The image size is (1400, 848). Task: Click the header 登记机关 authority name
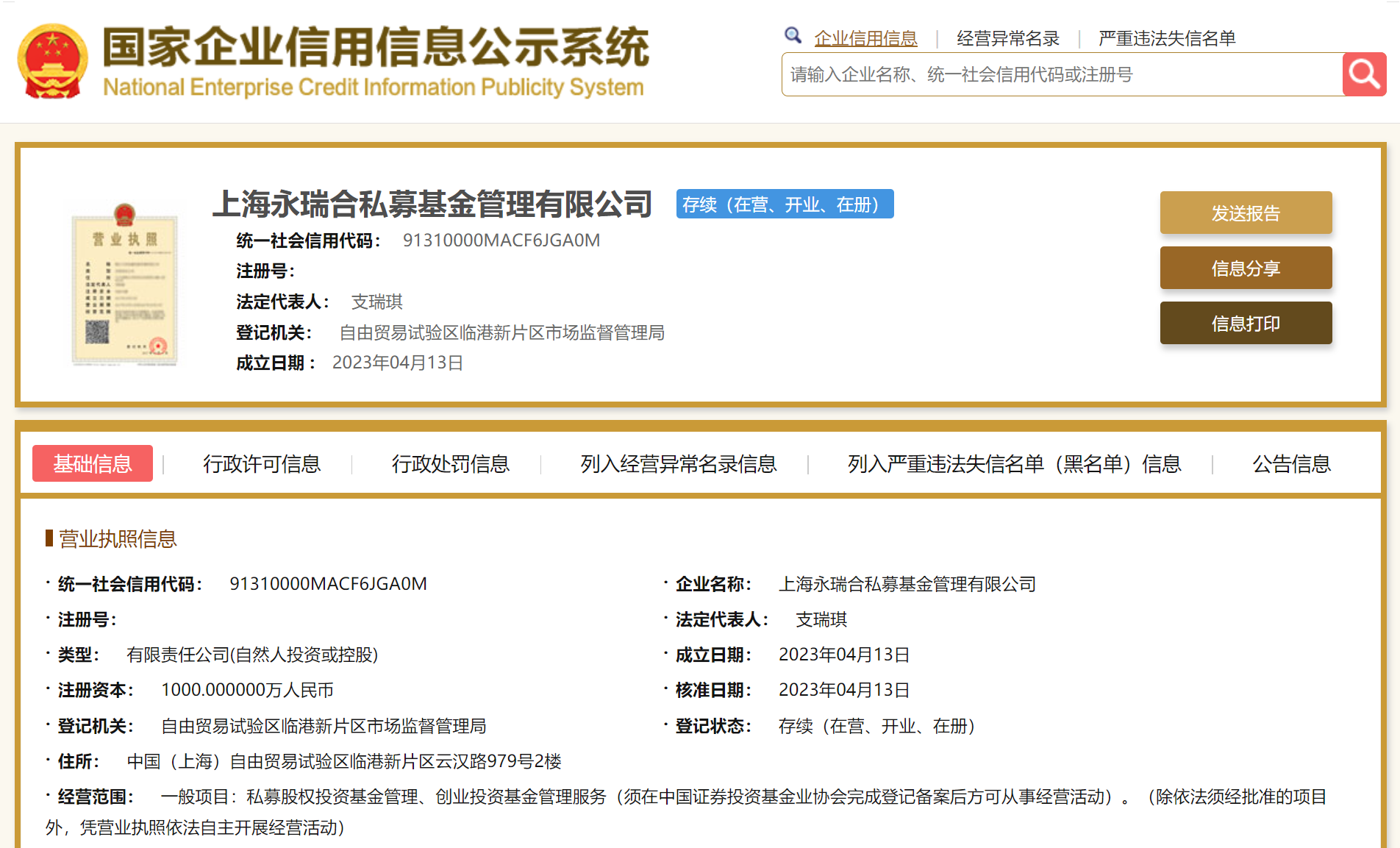coord(502,332)
